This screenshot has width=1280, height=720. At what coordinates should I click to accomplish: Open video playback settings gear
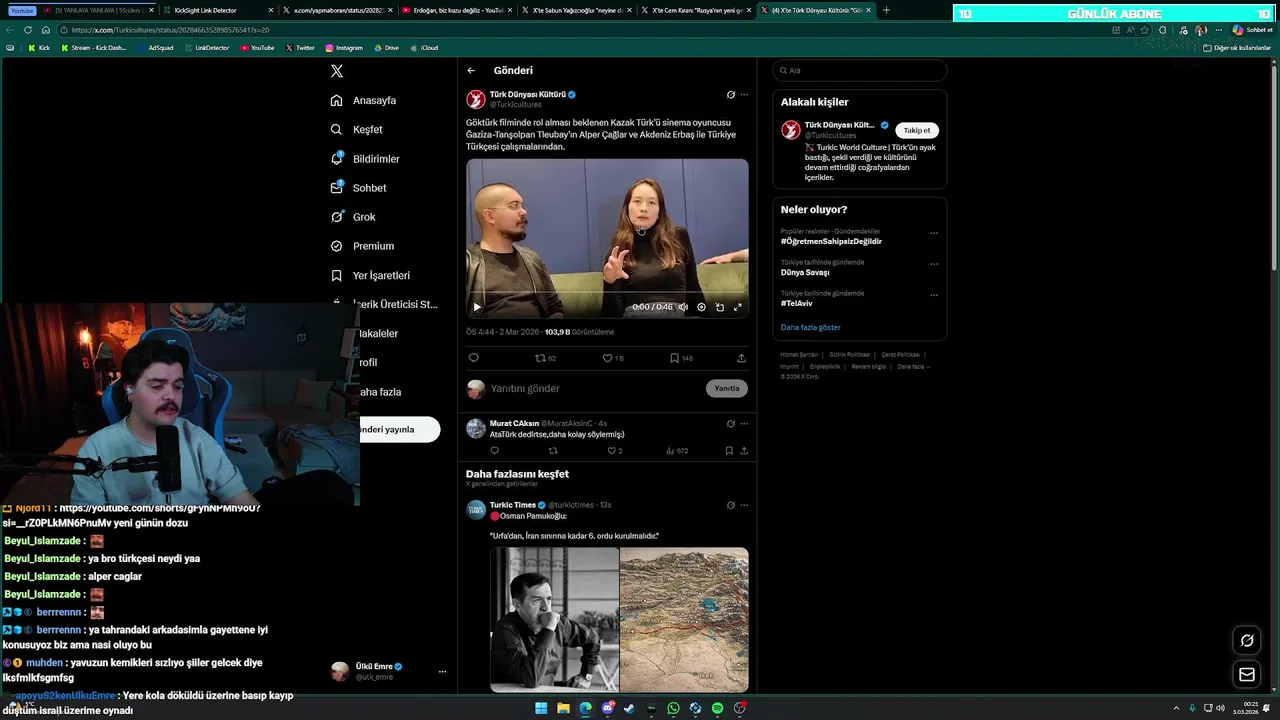pyautogui.click(x=701, y=307)
